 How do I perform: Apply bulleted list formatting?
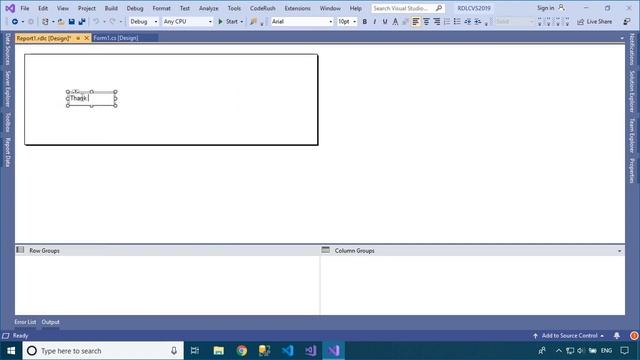pyautogui.click(x=457, y=22)
